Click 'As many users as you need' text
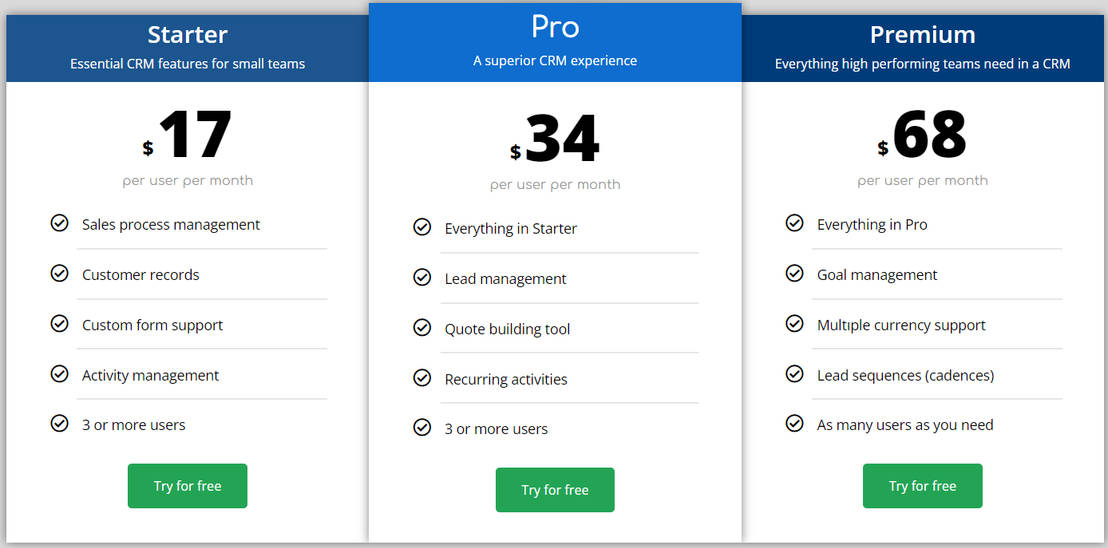Screen dimensions: 1108x548 [905, 425]
